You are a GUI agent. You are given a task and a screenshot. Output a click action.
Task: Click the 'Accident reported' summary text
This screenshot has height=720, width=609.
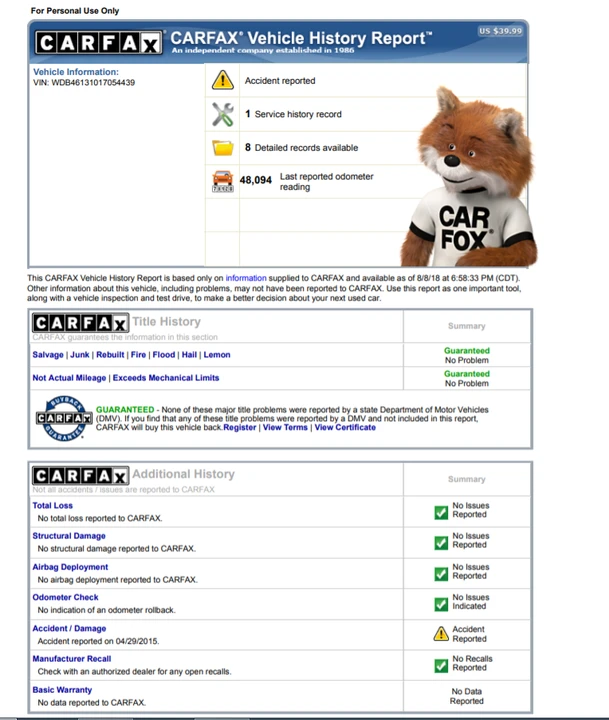(x=280, y=81)
